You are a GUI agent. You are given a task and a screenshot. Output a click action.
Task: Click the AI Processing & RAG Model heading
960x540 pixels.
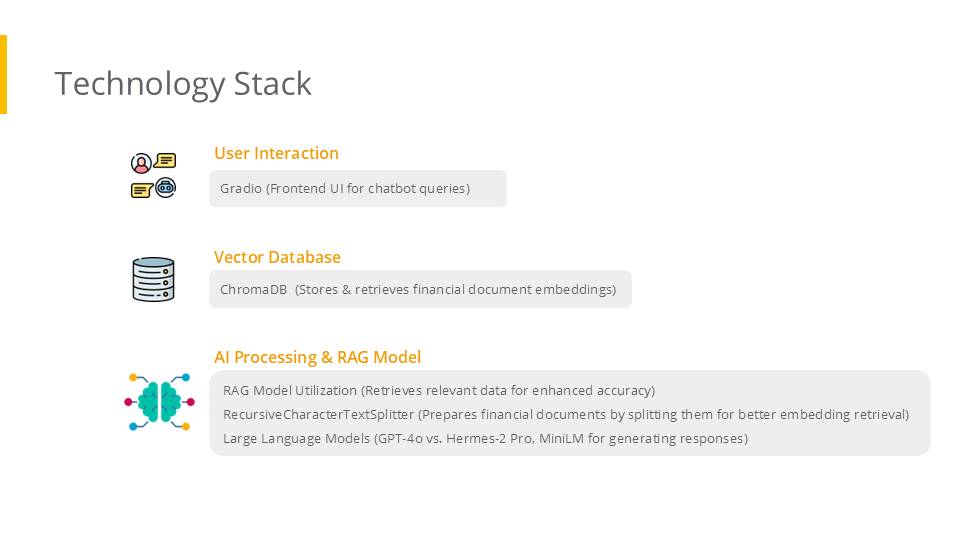point(317,357)
